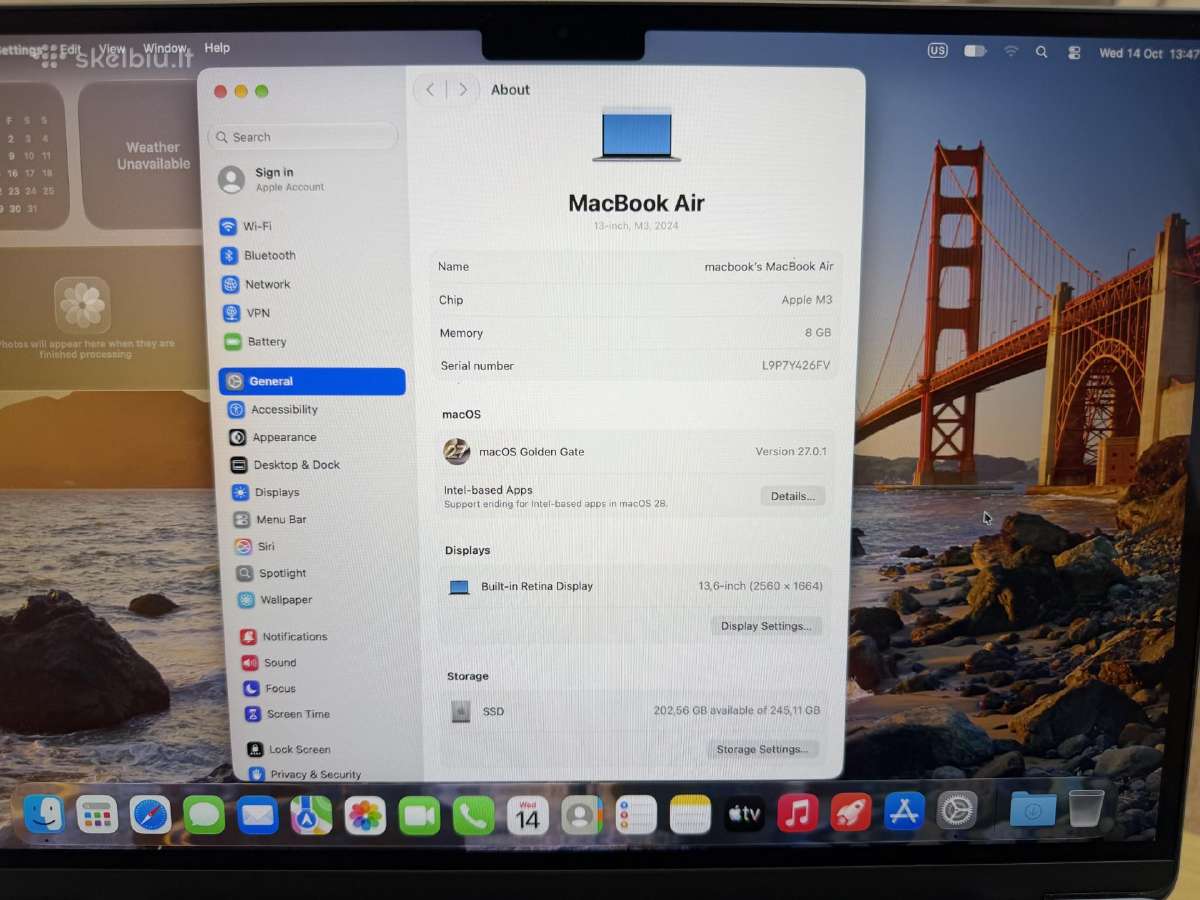Open Calendar in the Dock
Screen dimensions: 1200x900
coord(527,816)
